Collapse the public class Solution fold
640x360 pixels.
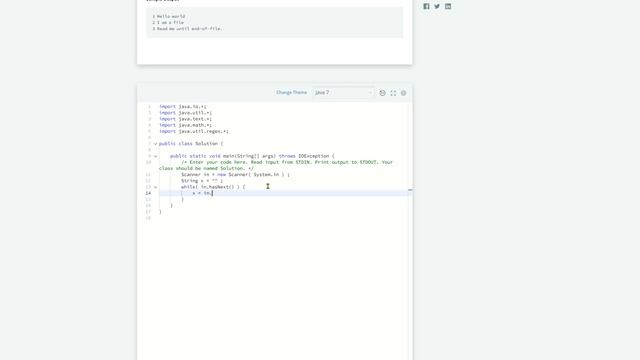coord(155,144)
